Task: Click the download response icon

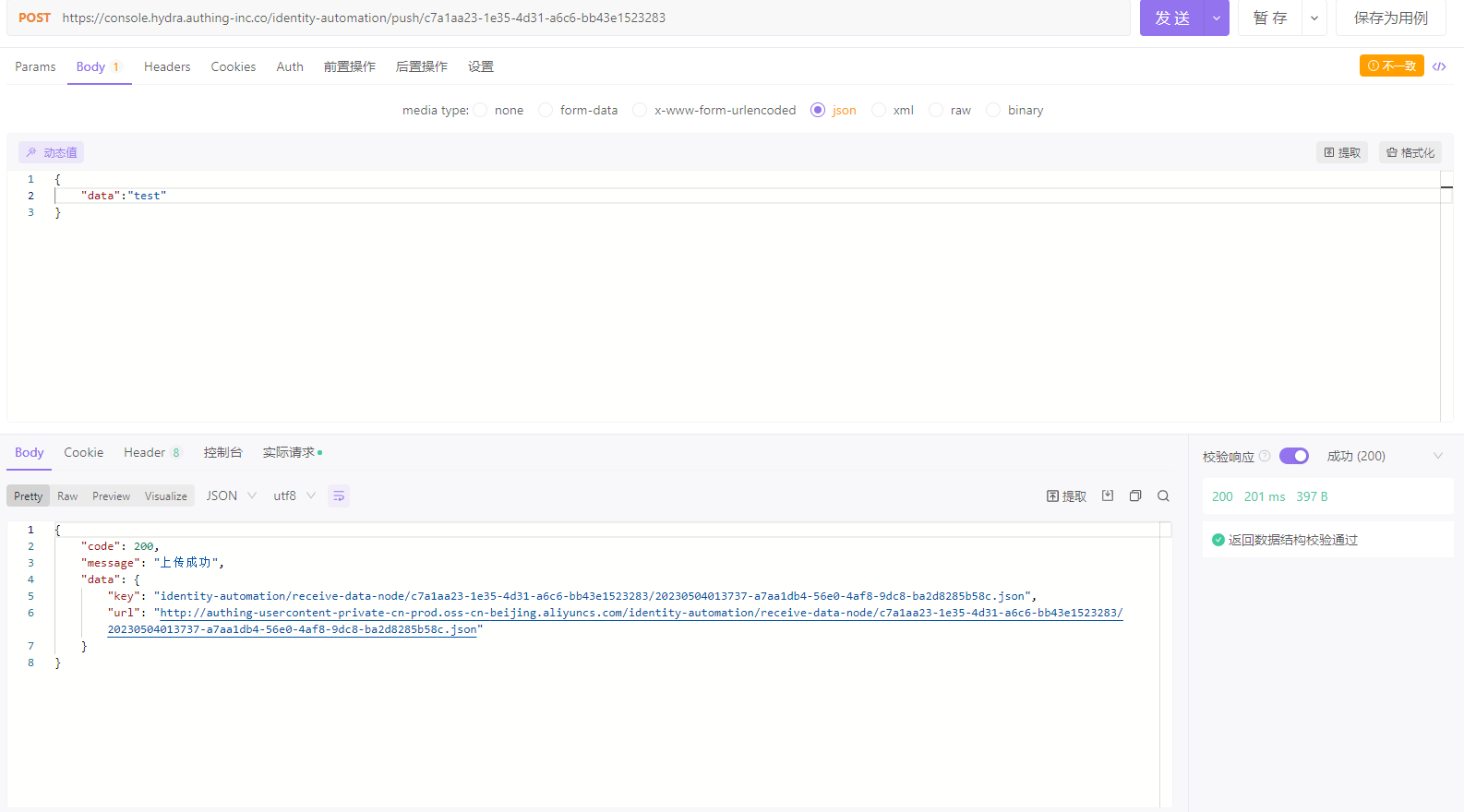Action: pyautogui.click(x=1108, y=496)
